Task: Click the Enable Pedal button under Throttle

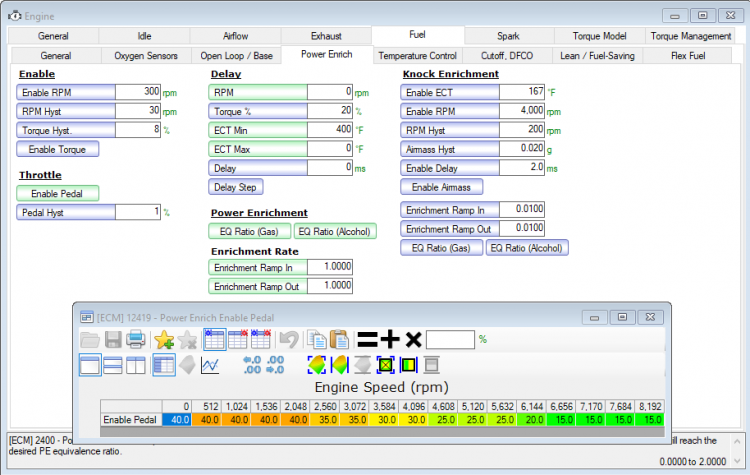Action: coord(57,194)
